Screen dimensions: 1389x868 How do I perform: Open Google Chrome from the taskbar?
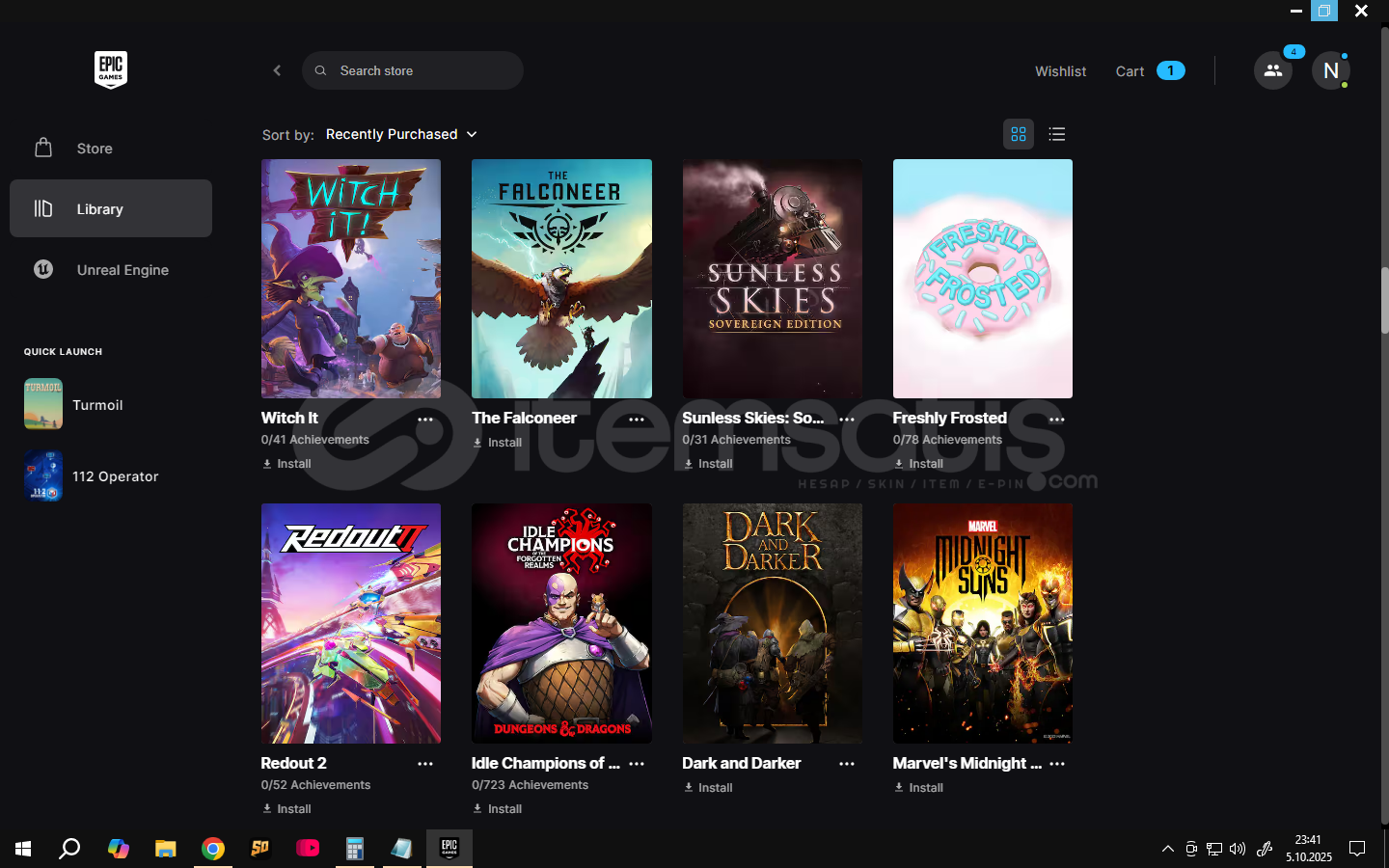pyautogui.click(x=213, y=849)
